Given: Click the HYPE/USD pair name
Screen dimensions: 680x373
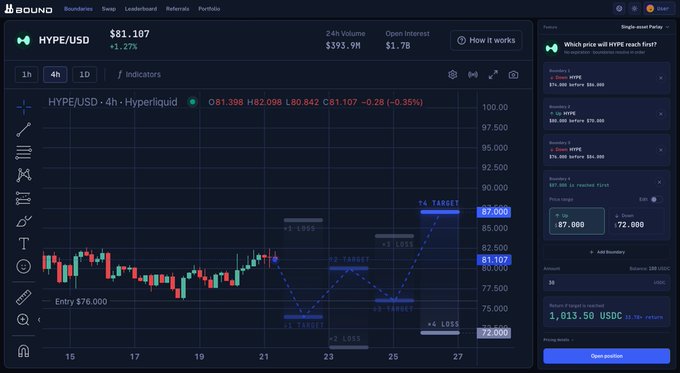Looking at the screenshot, I should coord(64,40).
